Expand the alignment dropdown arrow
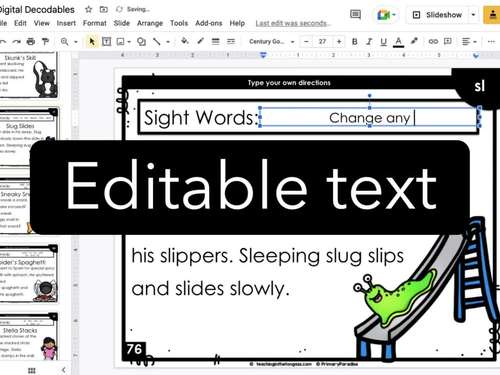 [x=475, y=42]
